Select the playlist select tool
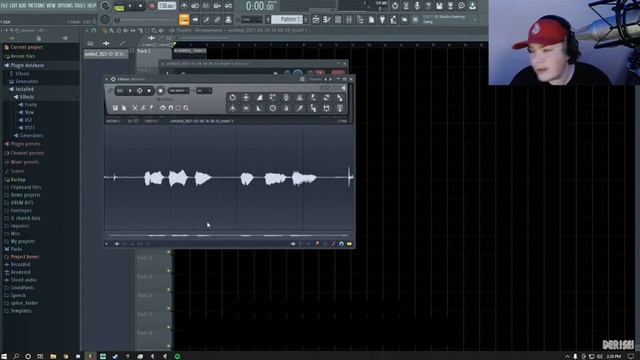 pos(147,31)
